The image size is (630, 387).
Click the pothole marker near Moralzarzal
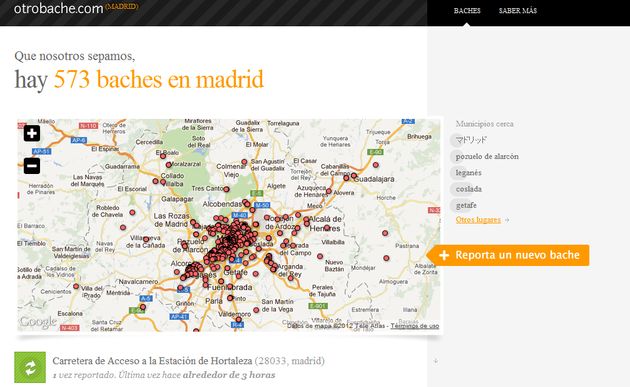click(x=169, y=165)
